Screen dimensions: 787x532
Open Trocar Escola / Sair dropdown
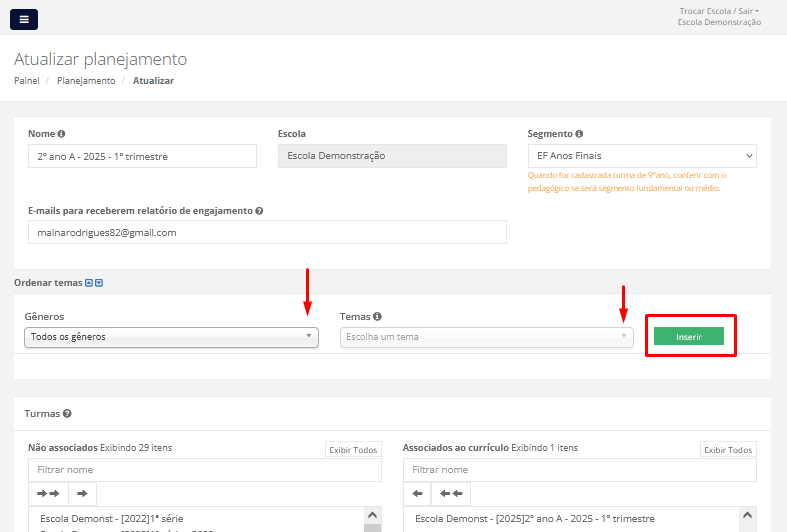point(719,11)
